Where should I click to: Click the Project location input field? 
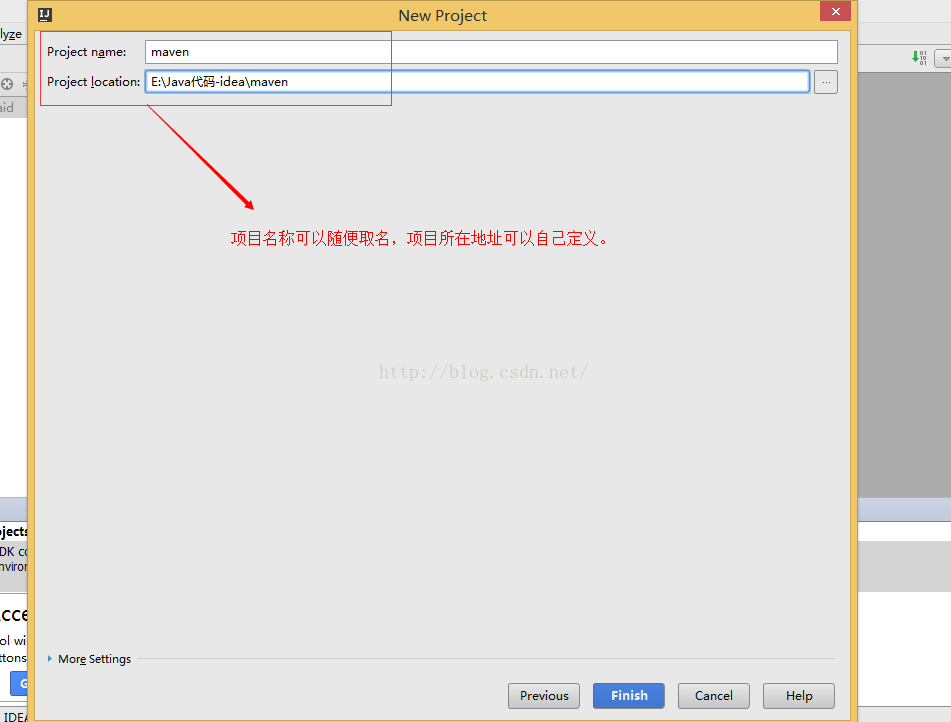click(477, 82)
